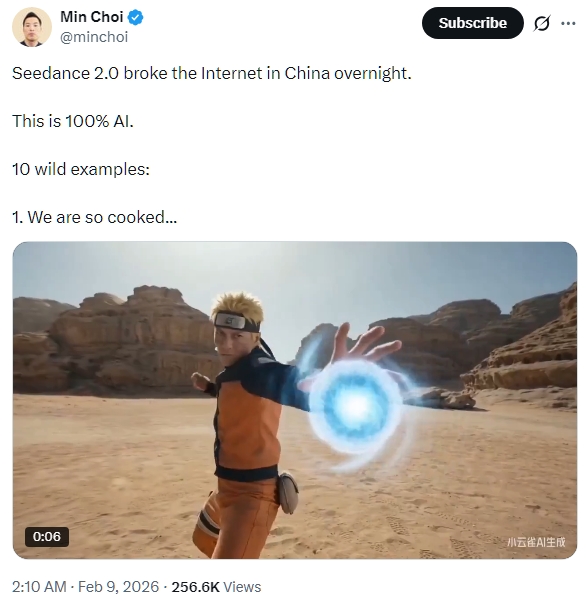This screenshot has width=587, height=601.
Task: Click the Subscribe button
Action: click(x=472, y=23)
